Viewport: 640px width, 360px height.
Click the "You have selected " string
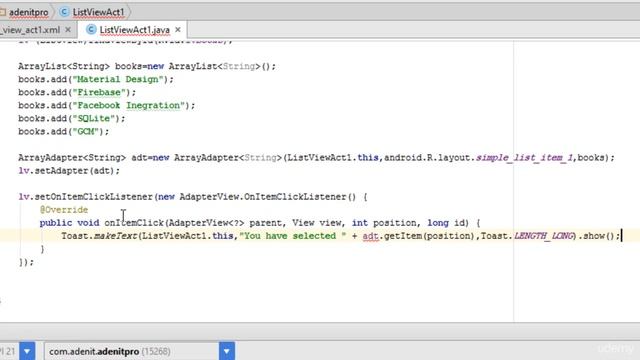tap(293, 236)
